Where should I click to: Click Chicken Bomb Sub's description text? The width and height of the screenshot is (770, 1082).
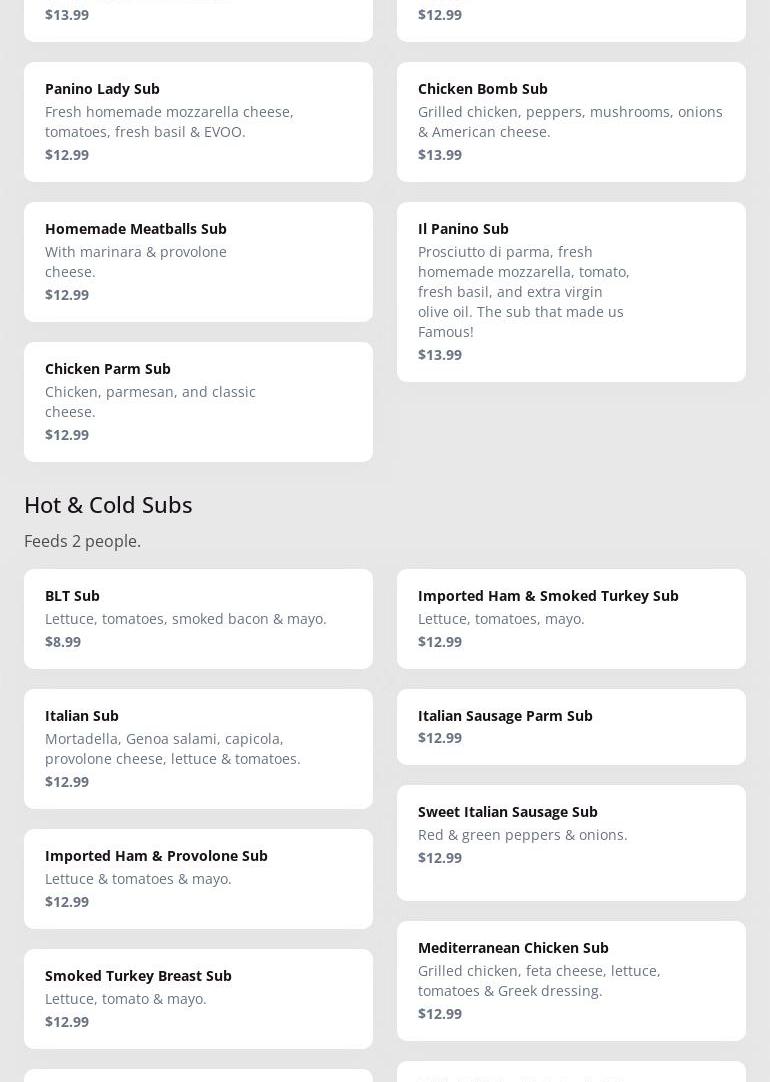pyautogui.click(x=569, y=121)
